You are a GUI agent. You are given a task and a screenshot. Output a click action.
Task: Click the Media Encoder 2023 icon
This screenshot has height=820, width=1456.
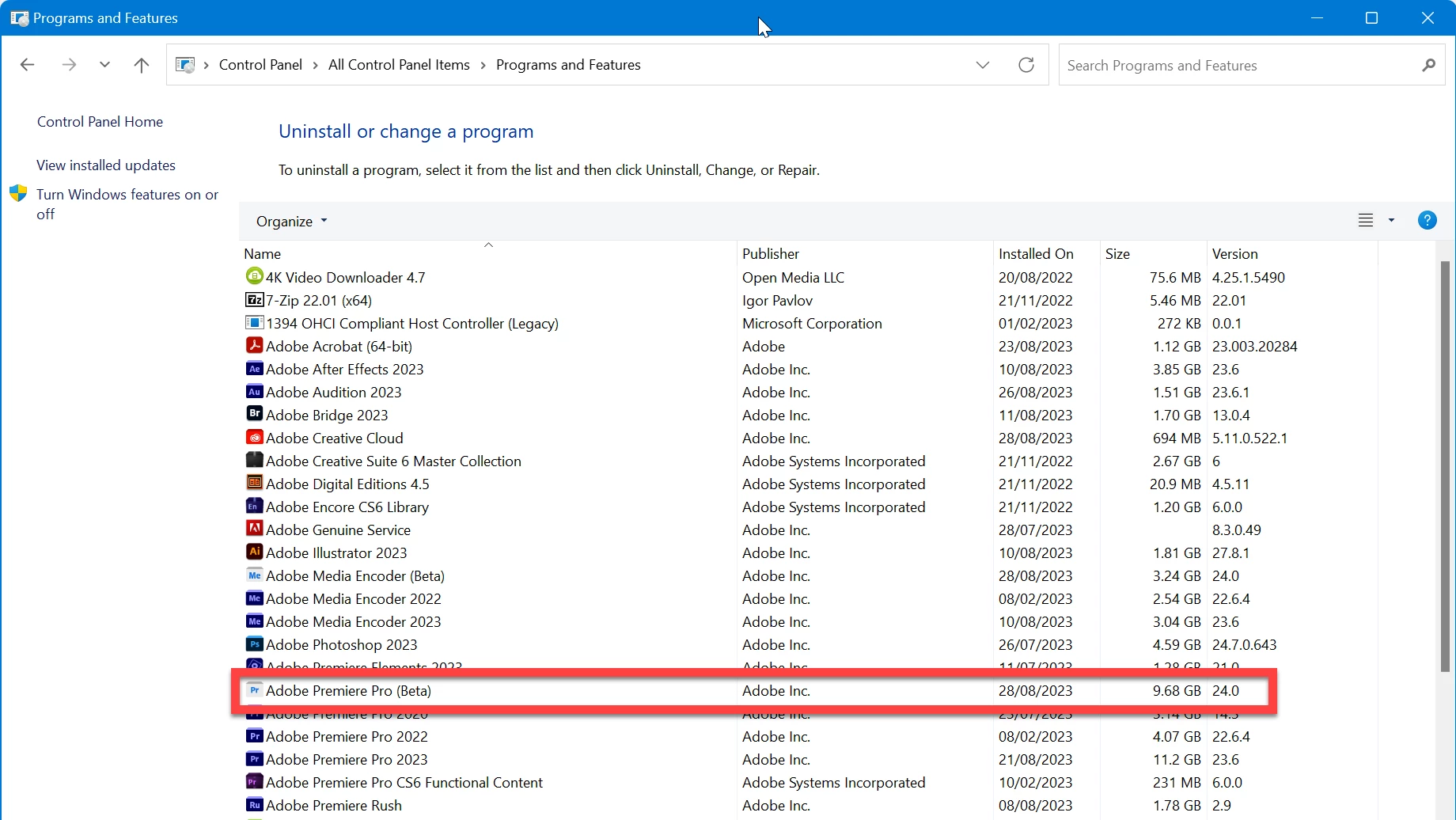click(x=254, y=621)
